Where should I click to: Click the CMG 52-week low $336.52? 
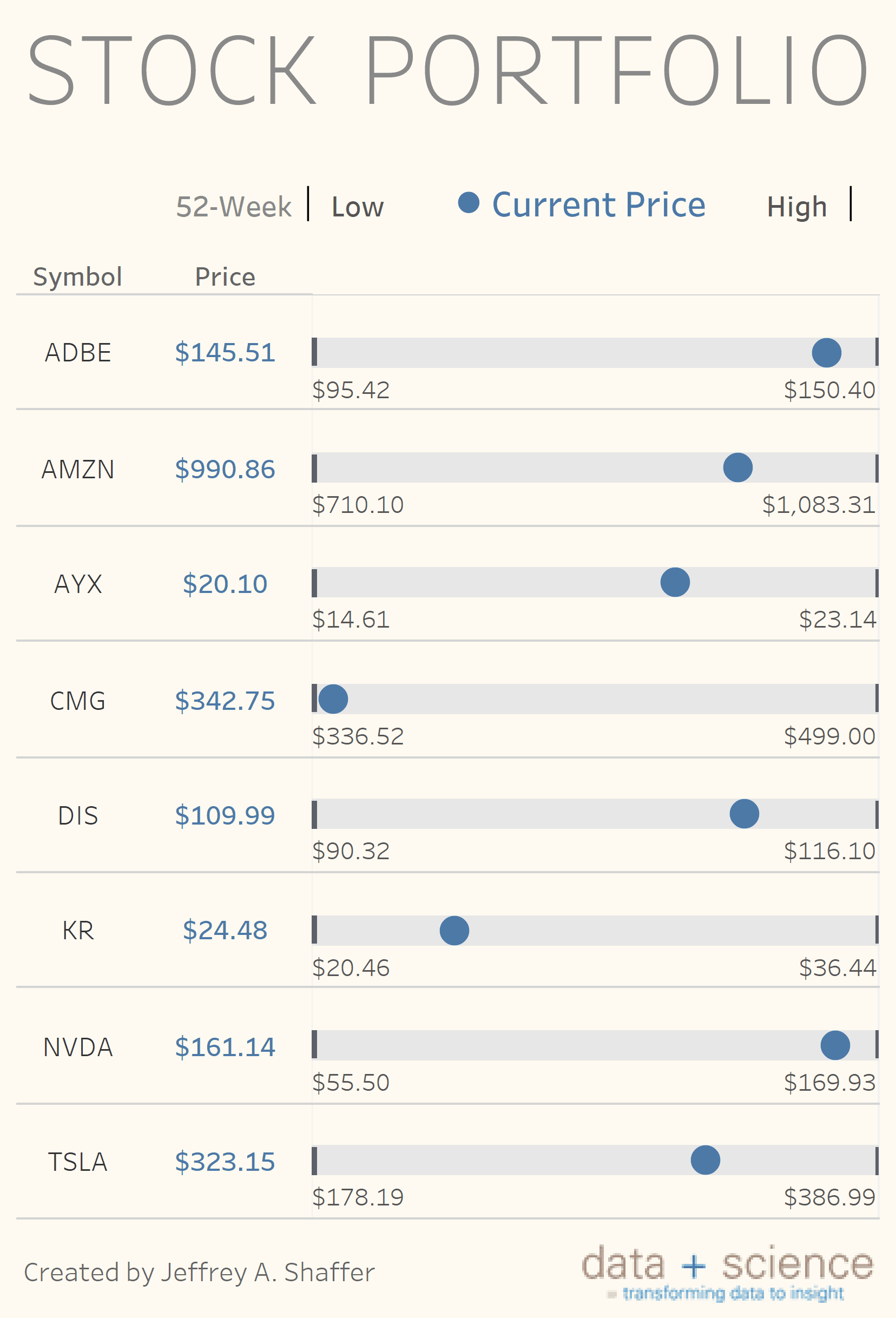point(358,736)
